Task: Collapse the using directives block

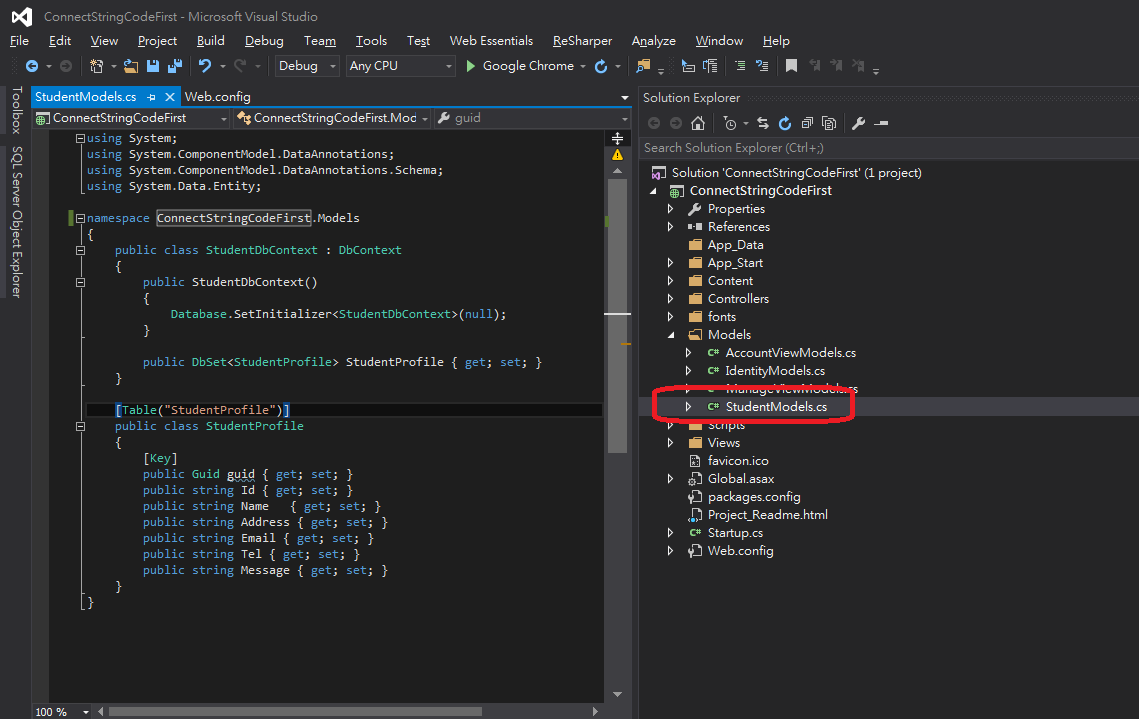Action: (x=81, y=138)
